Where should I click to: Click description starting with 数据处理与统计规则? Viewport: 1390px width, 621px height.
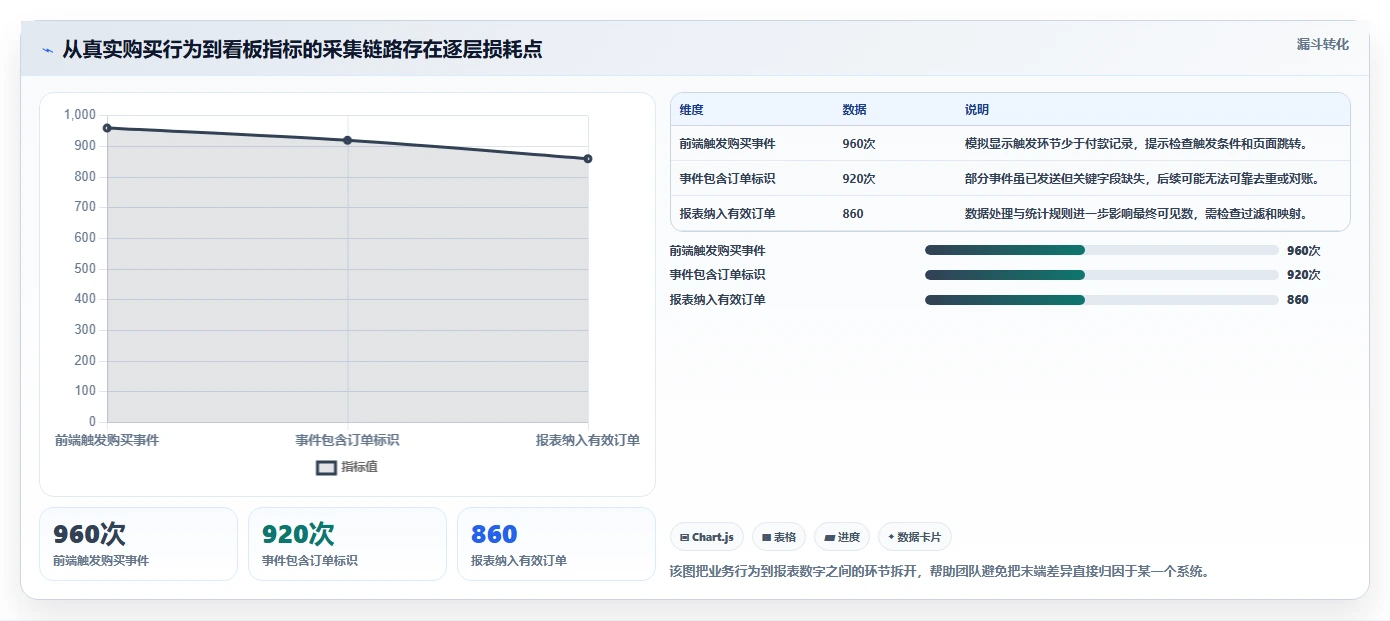[x=1136, y=214]
